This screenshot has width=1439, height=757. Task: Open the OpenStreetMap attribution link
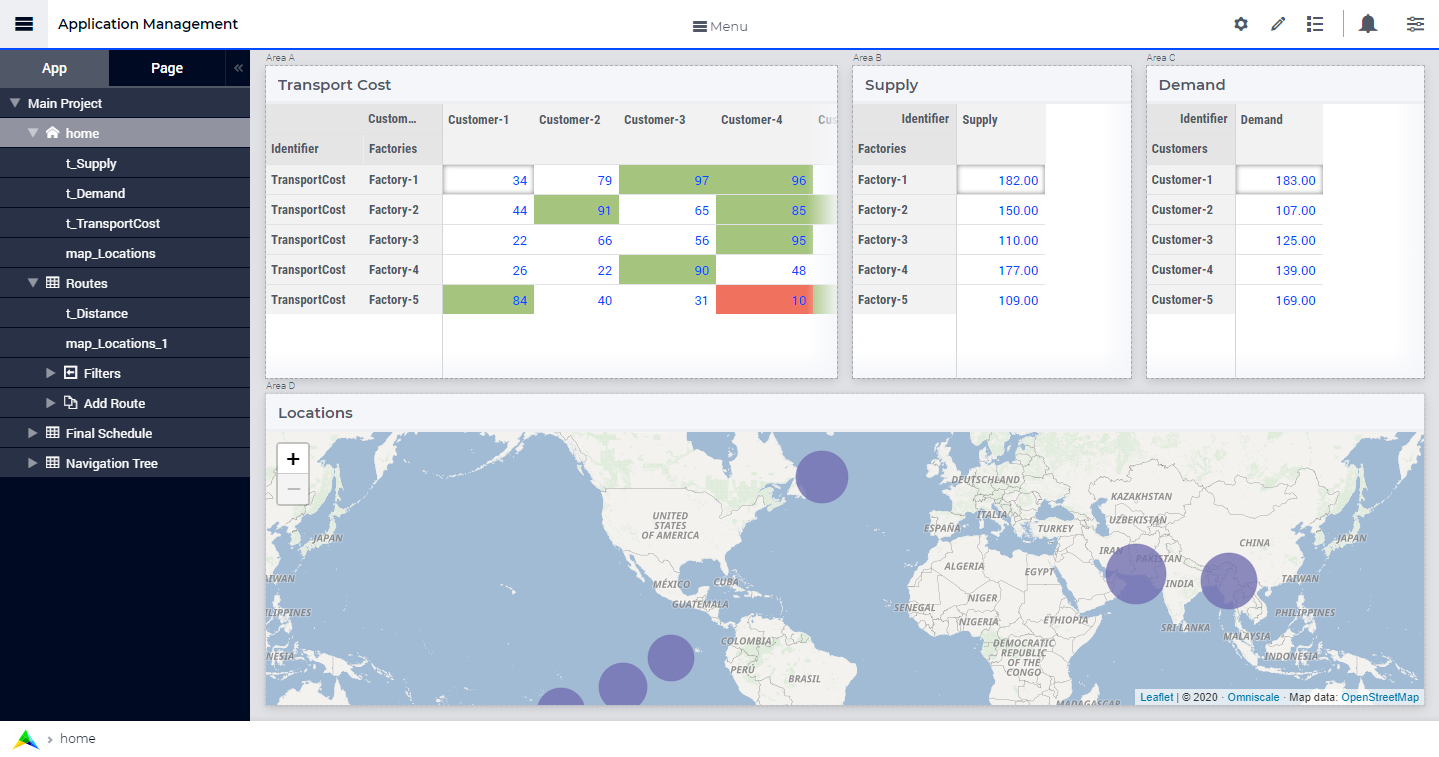pos(1380,697)
